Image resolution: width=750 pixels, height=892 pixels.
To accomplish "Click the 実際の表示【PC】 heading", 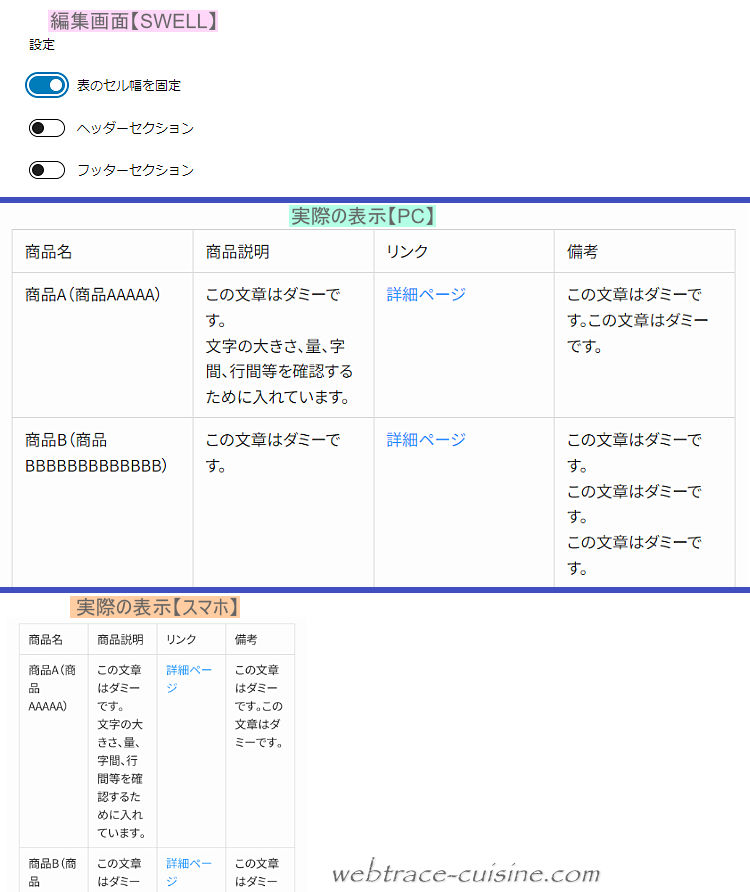I will (362, 216).
